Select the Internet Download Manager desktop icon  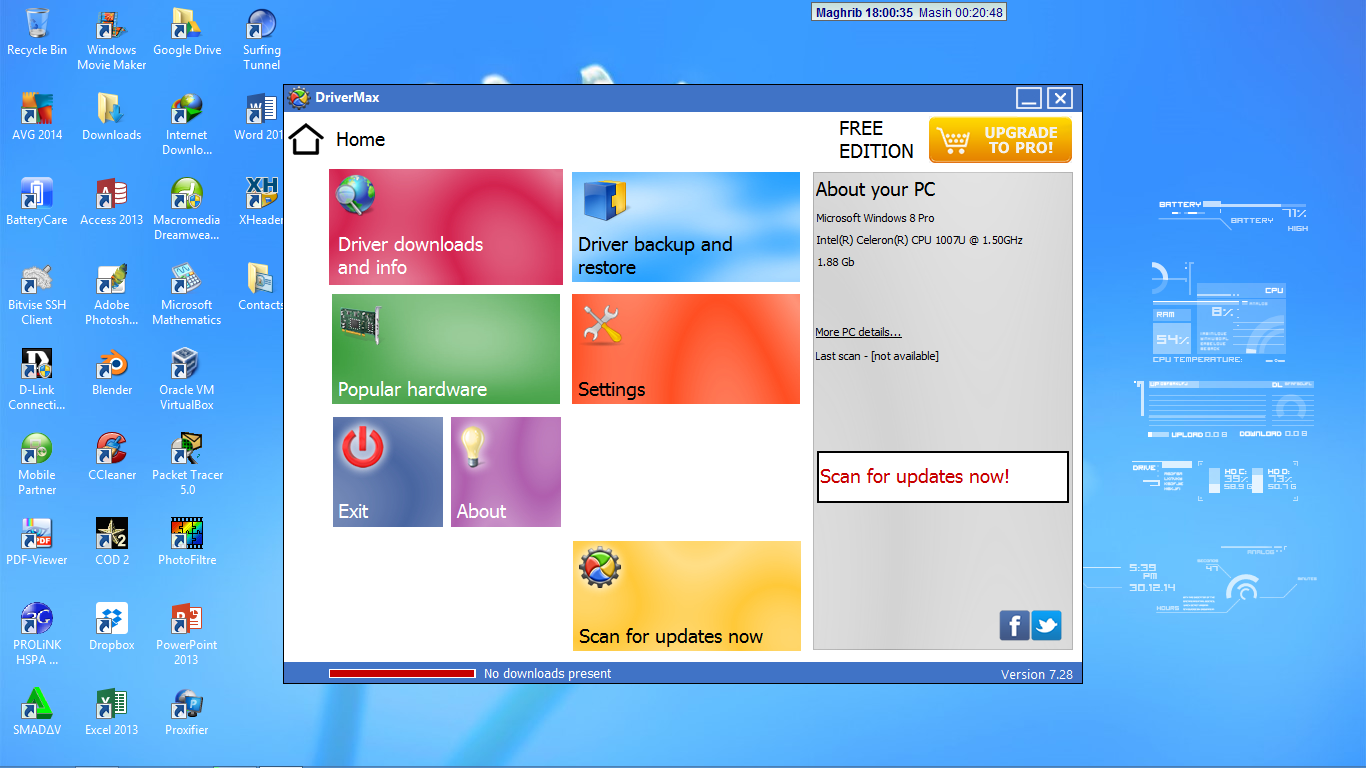click(187, 125)
